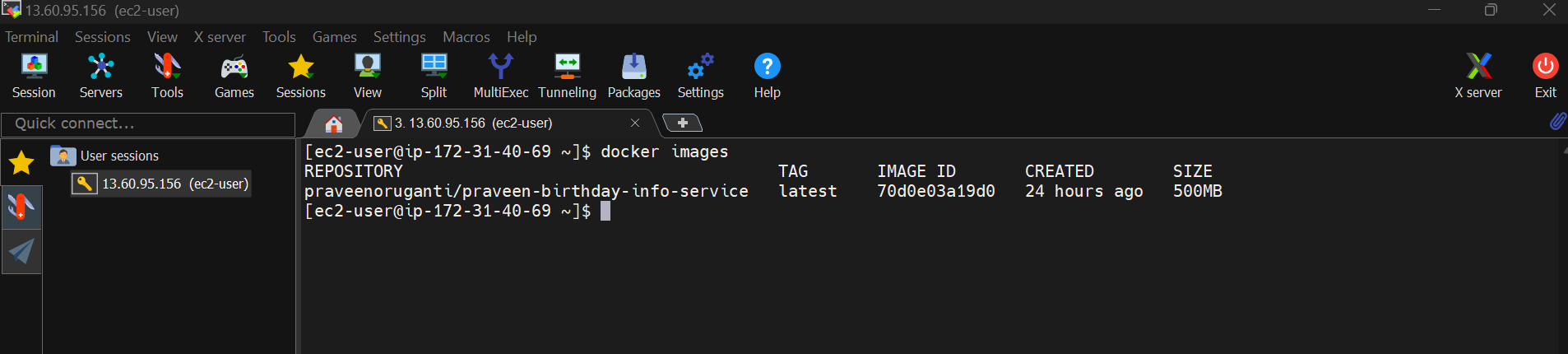Open the star Sessions sidebar tab
This screenshot has width=1568, height=354.
pos(21,163)
